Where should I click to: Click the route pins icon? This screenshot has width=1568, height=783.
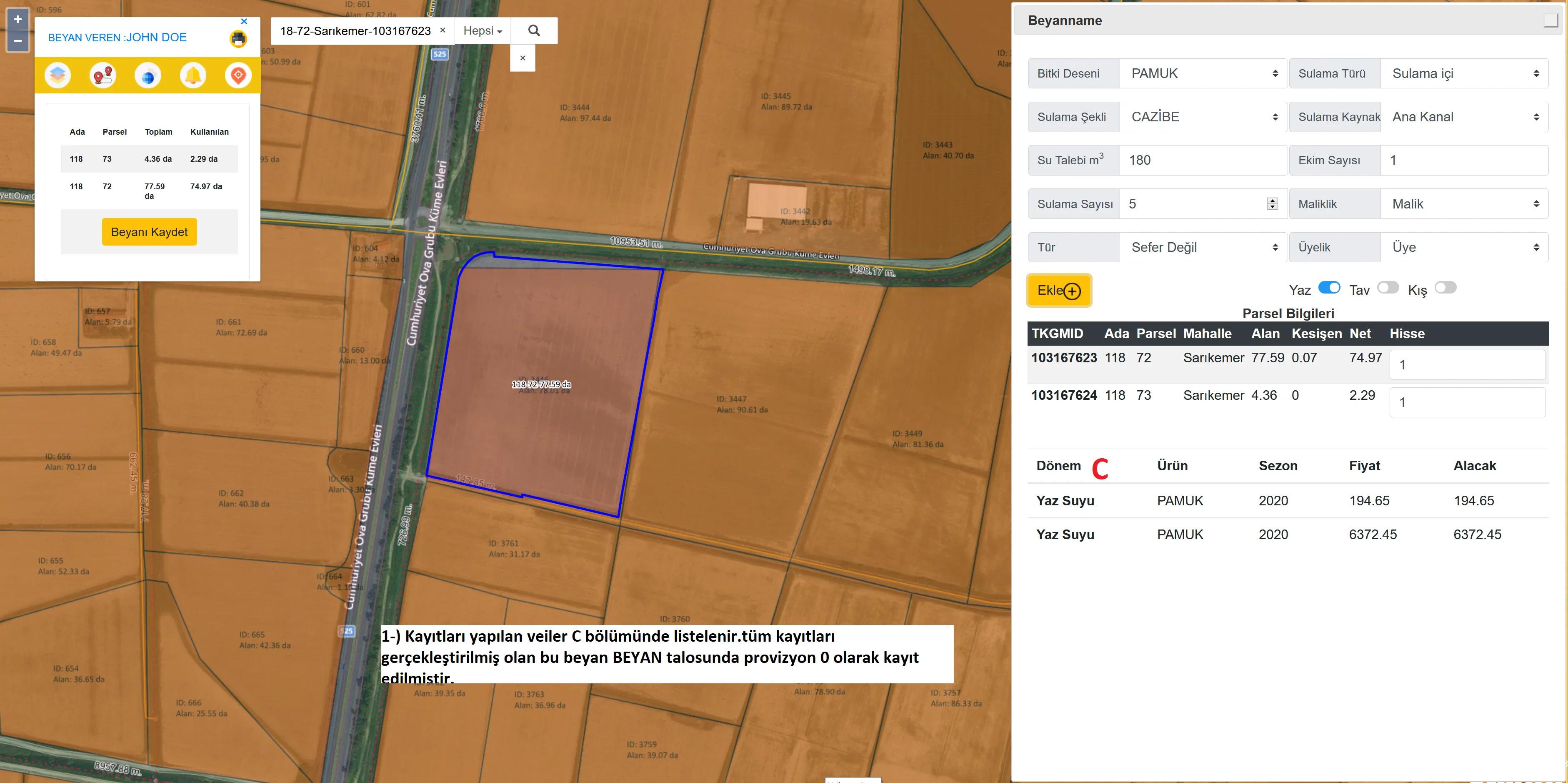(x=102, y=75)
